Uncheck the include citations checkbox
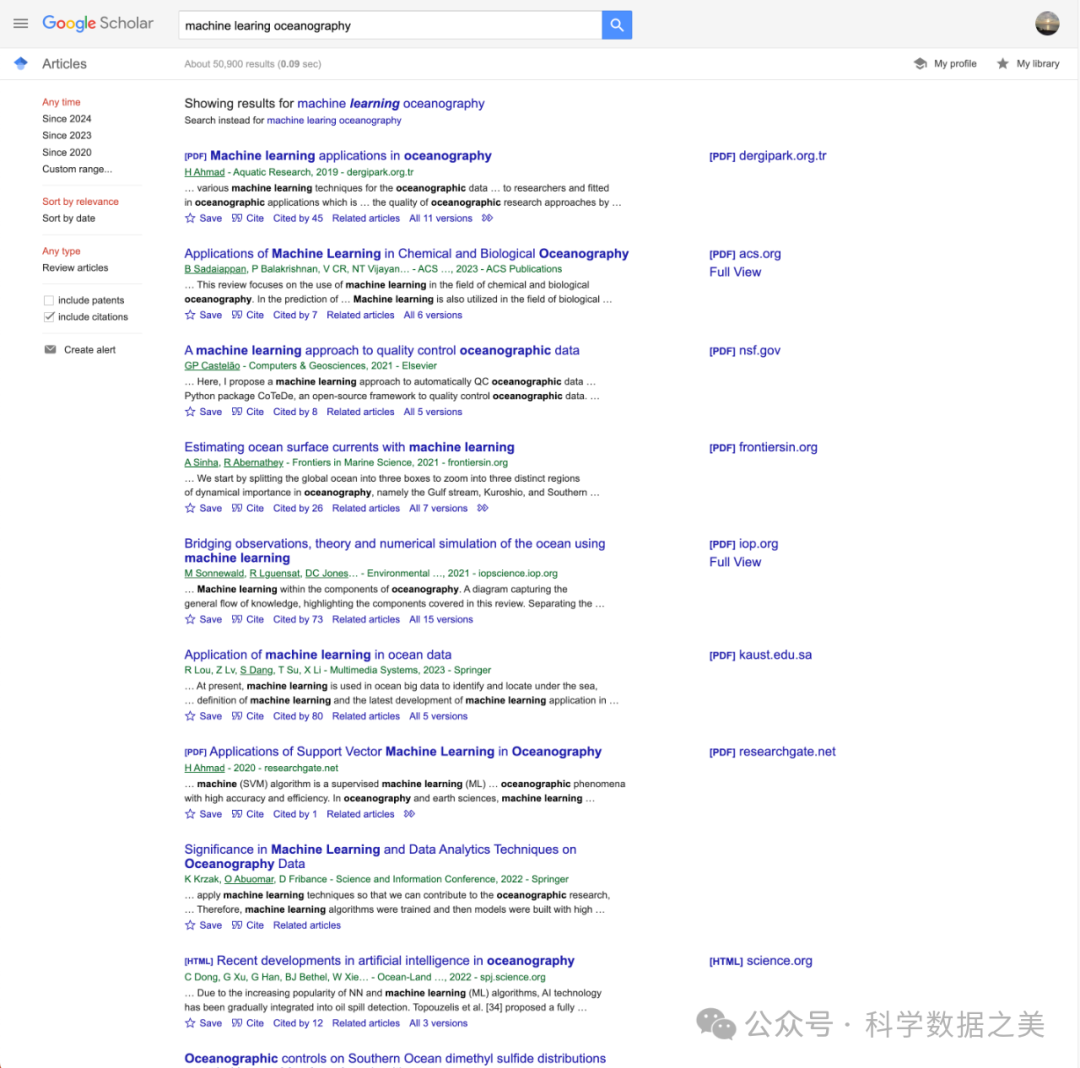This screenshot has height=1068, width=1080. (49, 317)
